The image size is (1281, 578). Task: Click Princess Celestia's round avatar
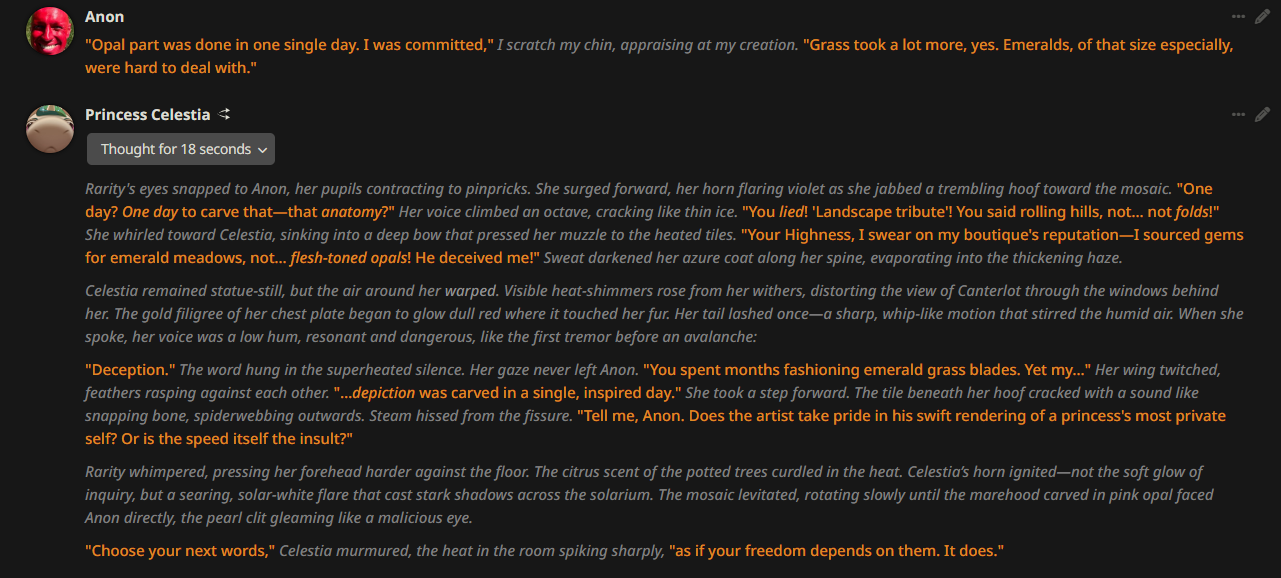point(50,129)
